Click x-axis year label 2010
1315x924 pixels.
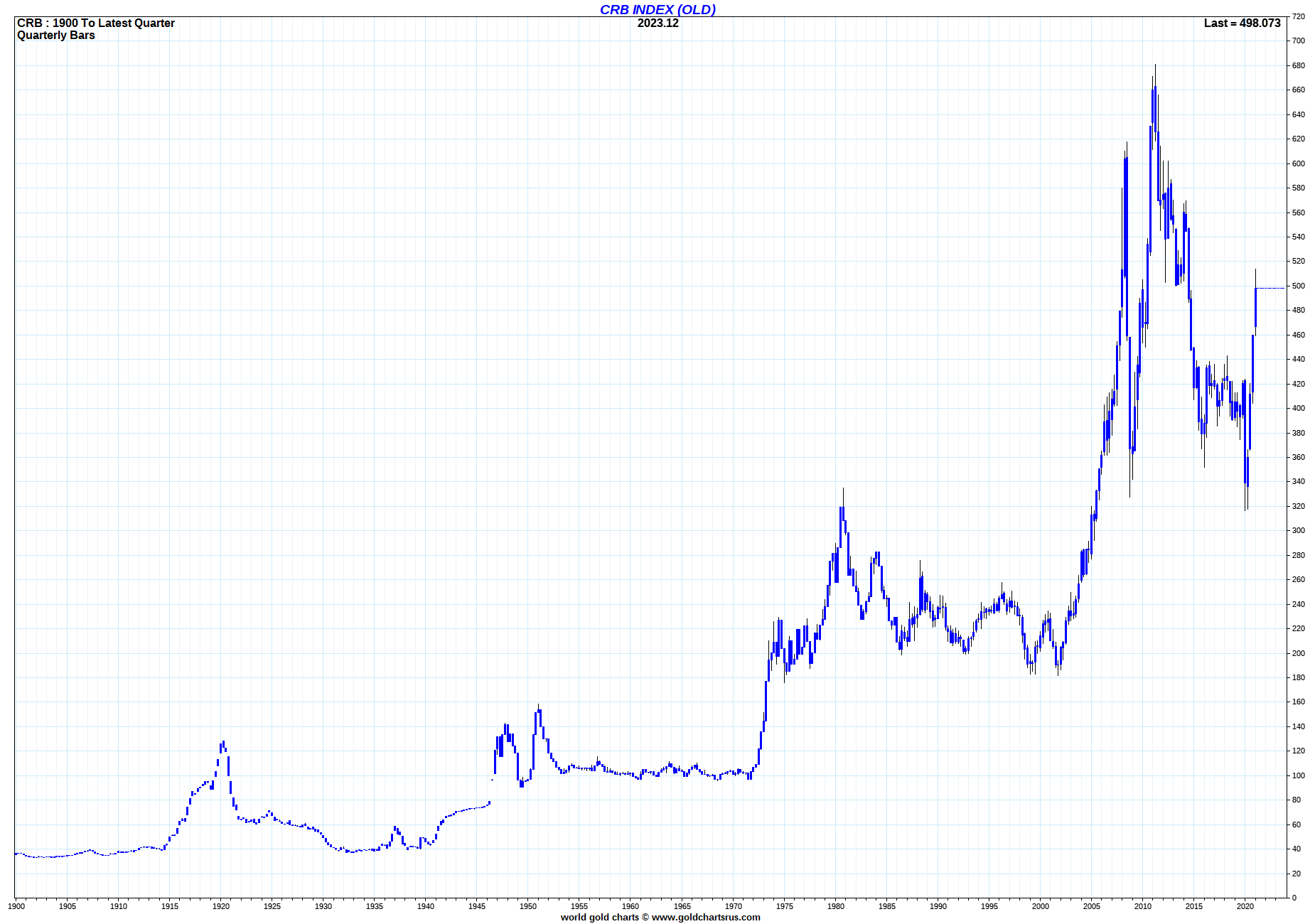(1143, 906)
